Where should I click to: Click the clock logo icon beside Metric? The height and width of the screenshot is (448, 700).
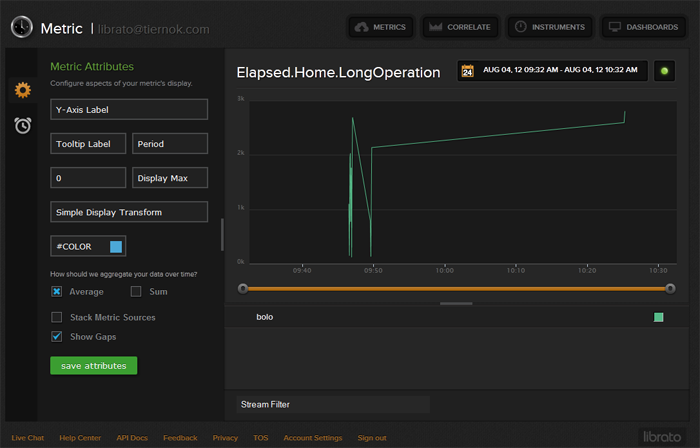click(x=21, y=27)
